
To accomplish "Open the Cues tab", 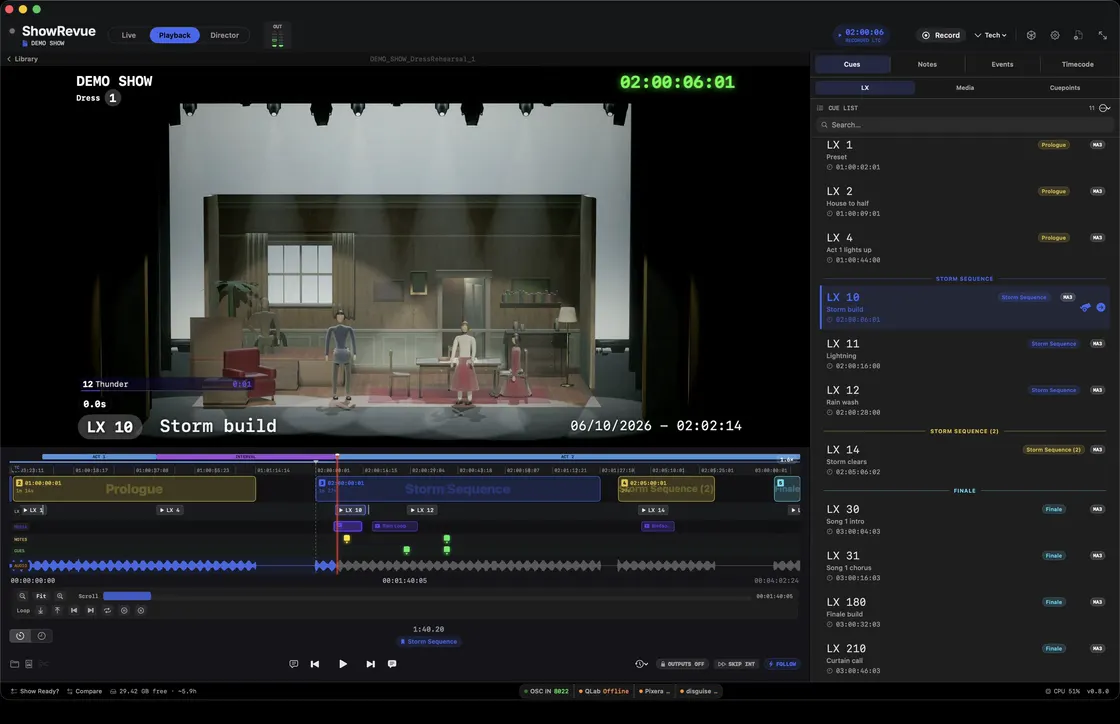I will [x=852, y=64].
